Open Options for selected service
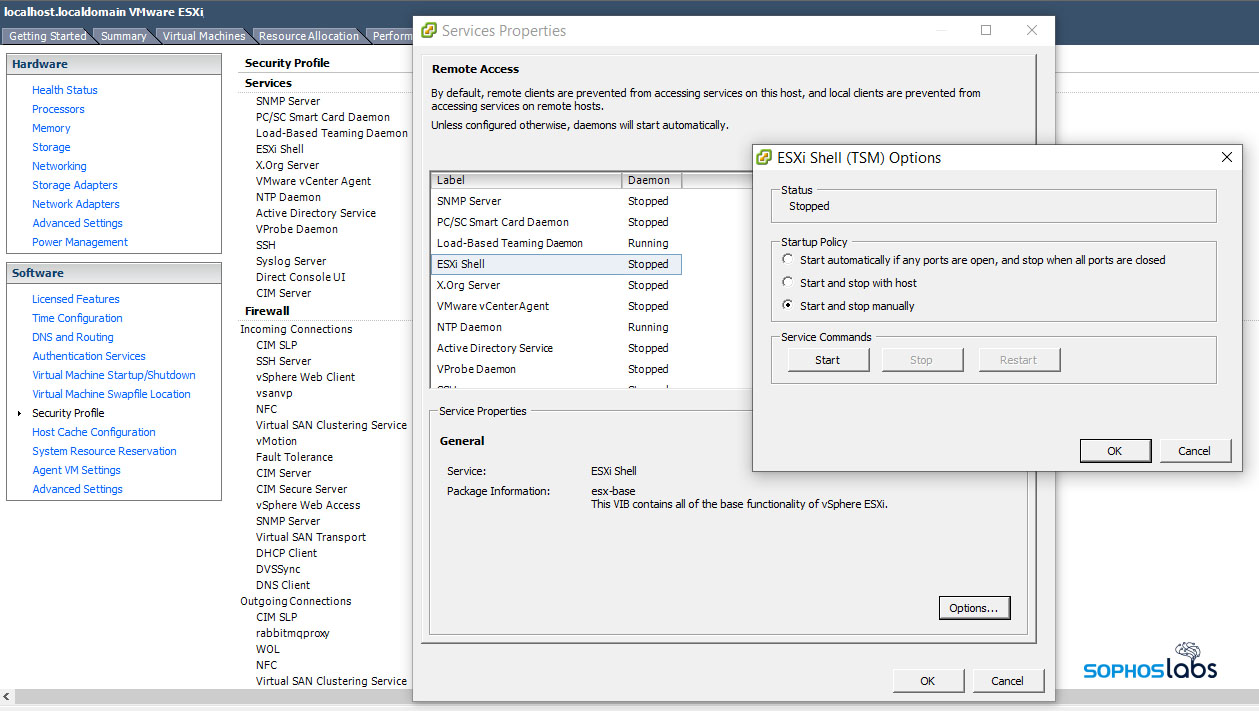 tap(974, 608)
